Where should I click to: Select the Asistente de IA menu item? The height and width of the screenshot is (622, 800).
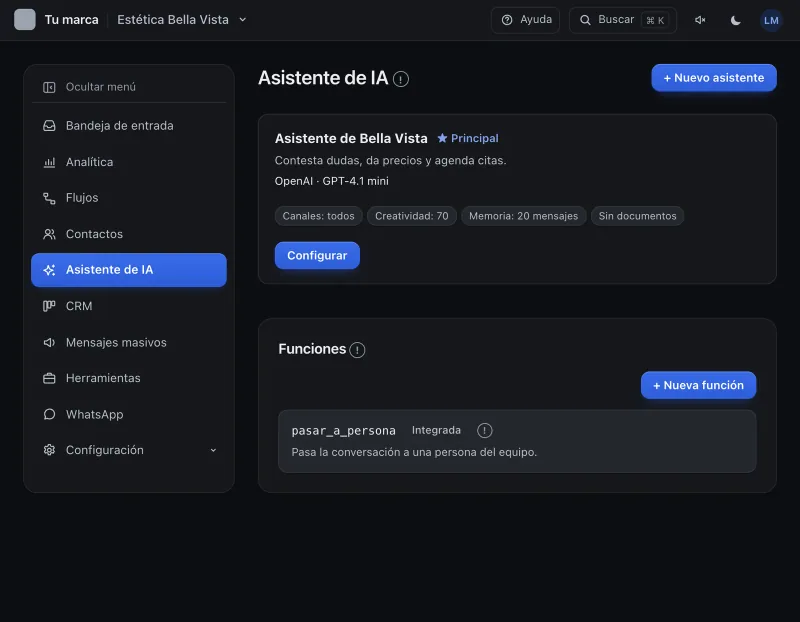click(x=129, y=270)
